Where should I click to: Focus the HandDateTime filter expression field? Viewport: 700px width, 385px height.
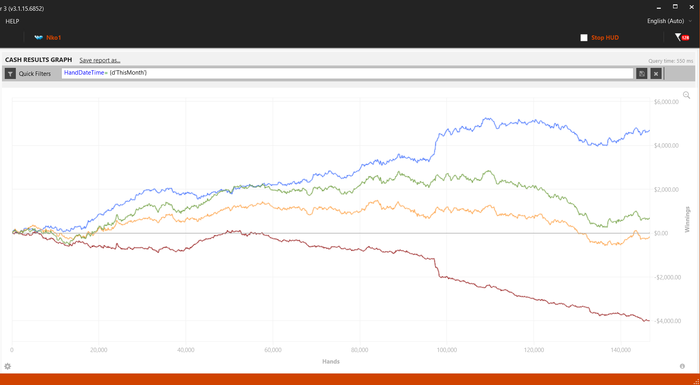(347, 73)
